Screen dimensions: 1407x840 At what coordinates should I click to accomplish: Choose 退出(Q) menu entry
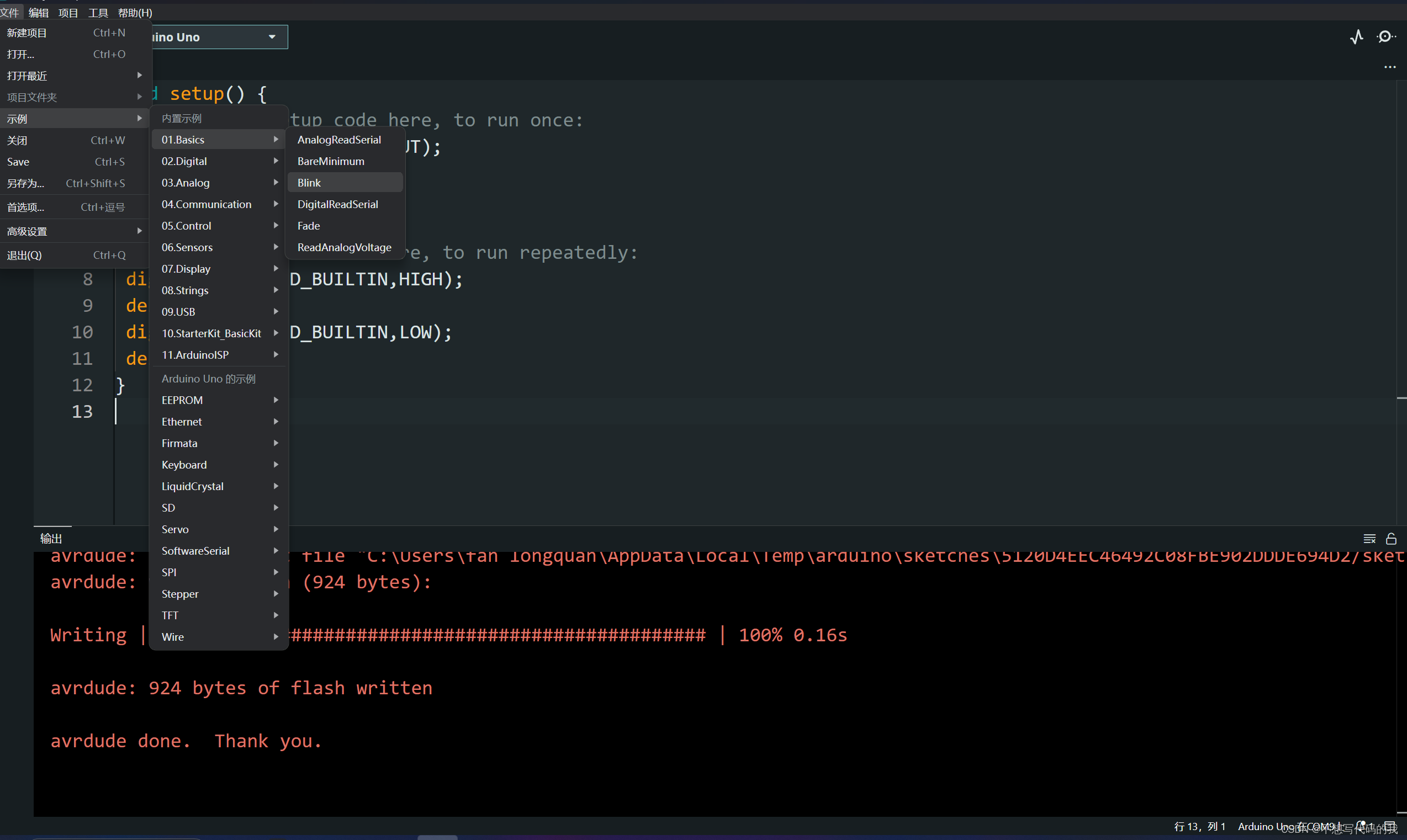75,256
